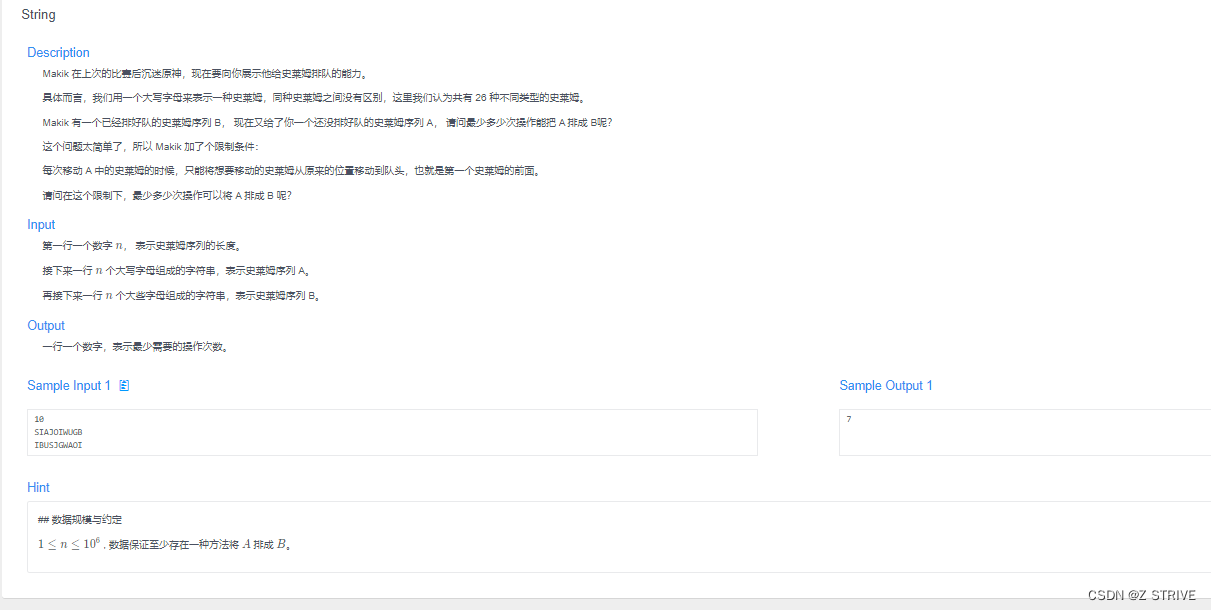Click inside the Sample Input 1 box
The image size is (1211, 610).
pos(392,432)
